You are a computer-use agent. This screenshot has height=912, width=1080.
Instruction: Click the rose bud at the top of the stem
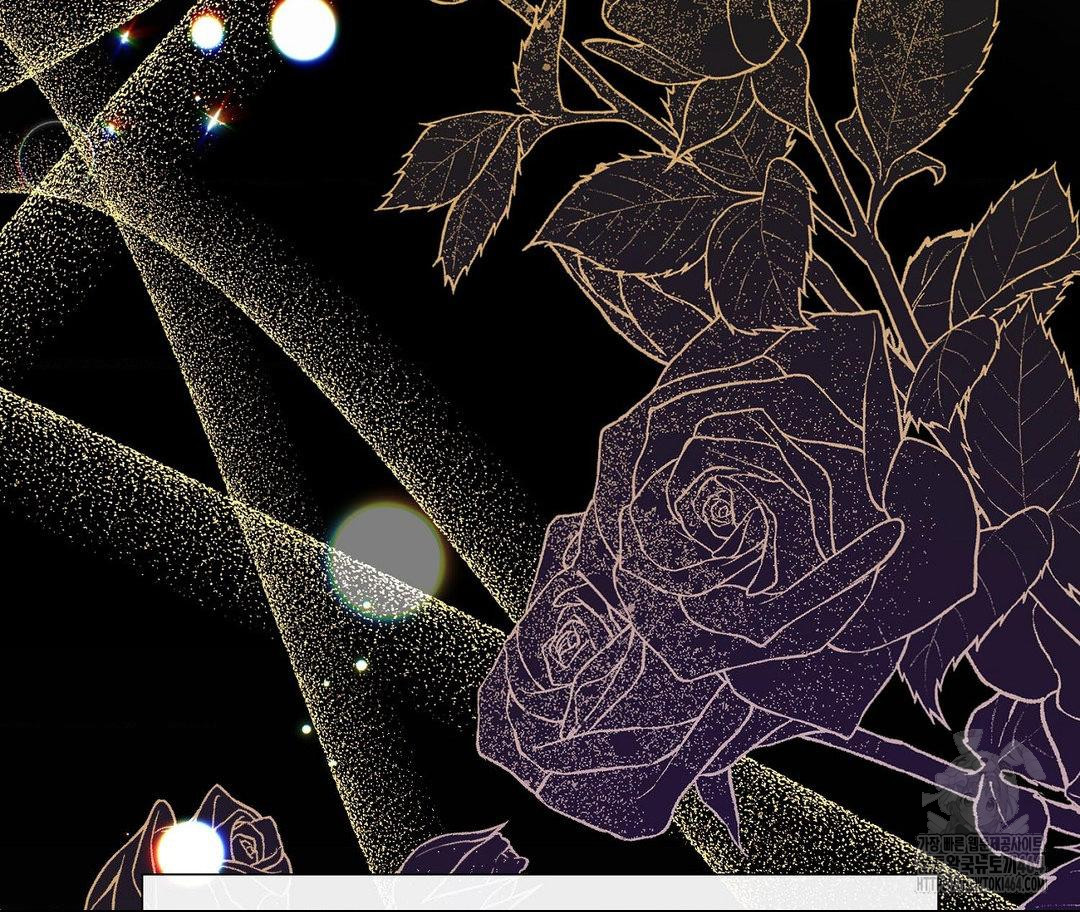pos(740,40)
